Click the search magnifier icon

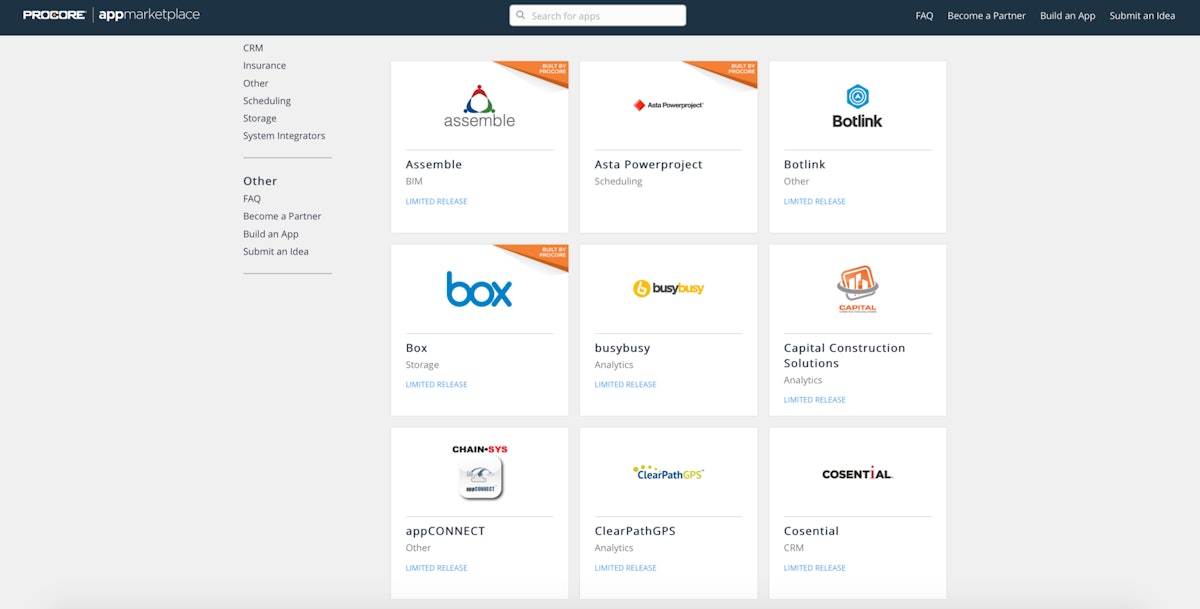[x=521, y=15]
